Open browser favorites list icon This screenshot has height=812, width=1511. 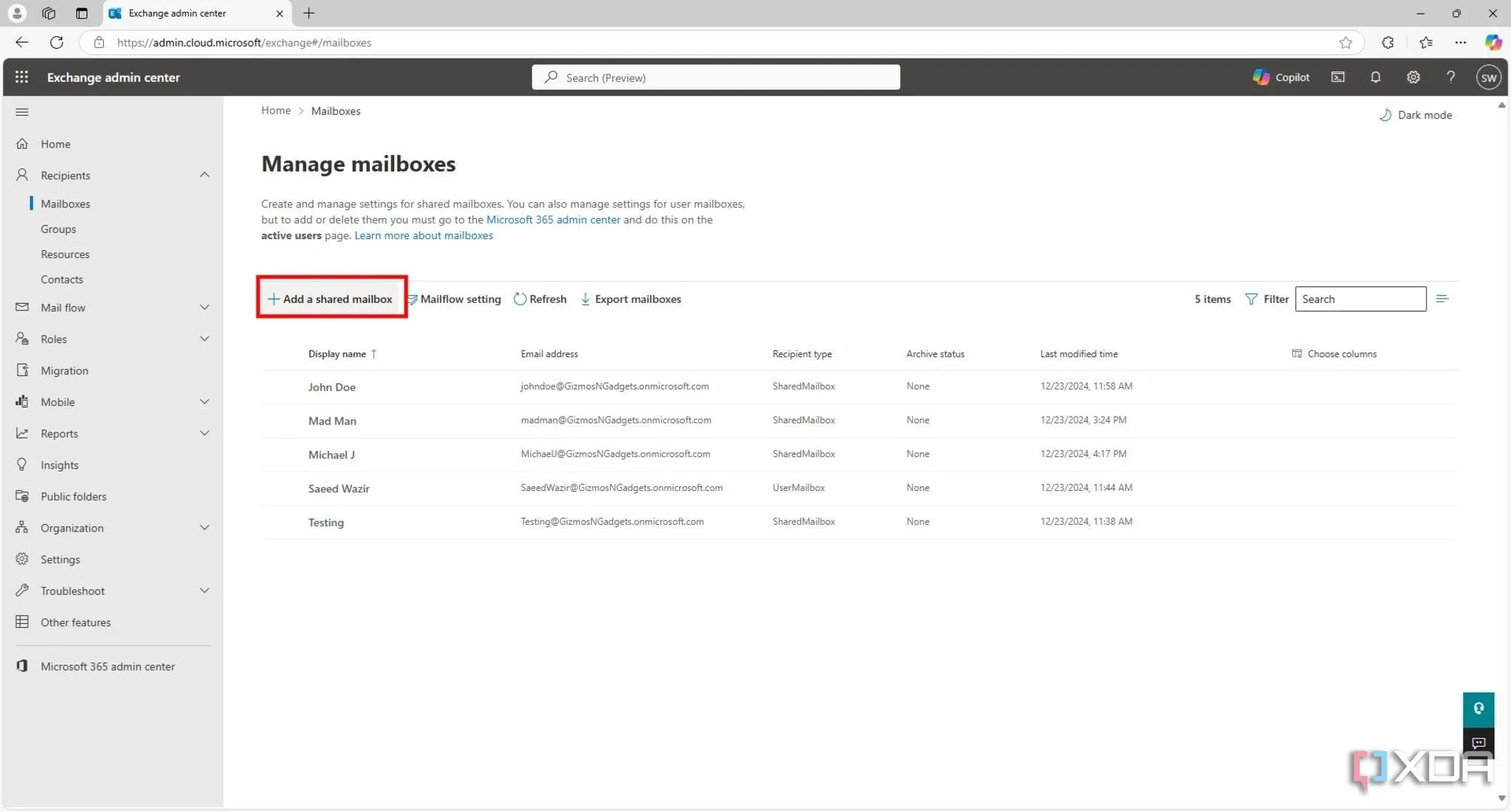(x=1425, y=43)
